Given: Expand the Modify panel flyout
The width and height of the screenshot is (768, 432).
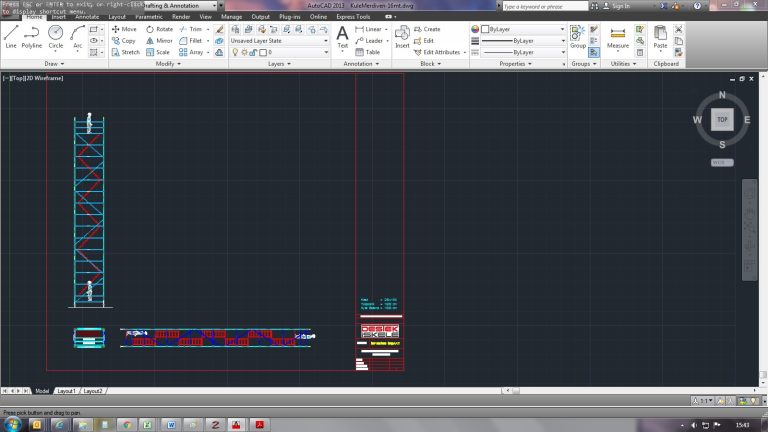Looking at the screenshot, I should click(x=166, y=63).
